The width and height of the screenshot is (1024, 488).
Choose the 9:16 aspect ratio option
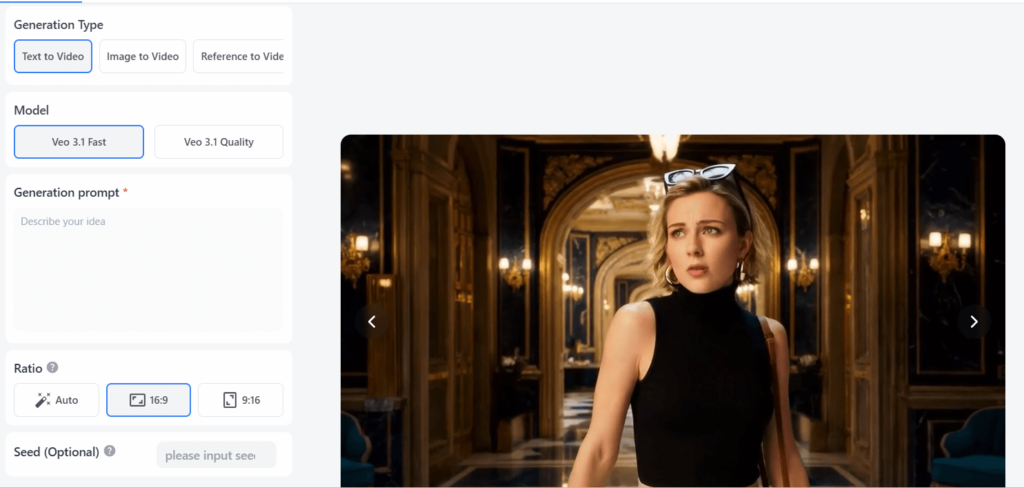point(240,400)
